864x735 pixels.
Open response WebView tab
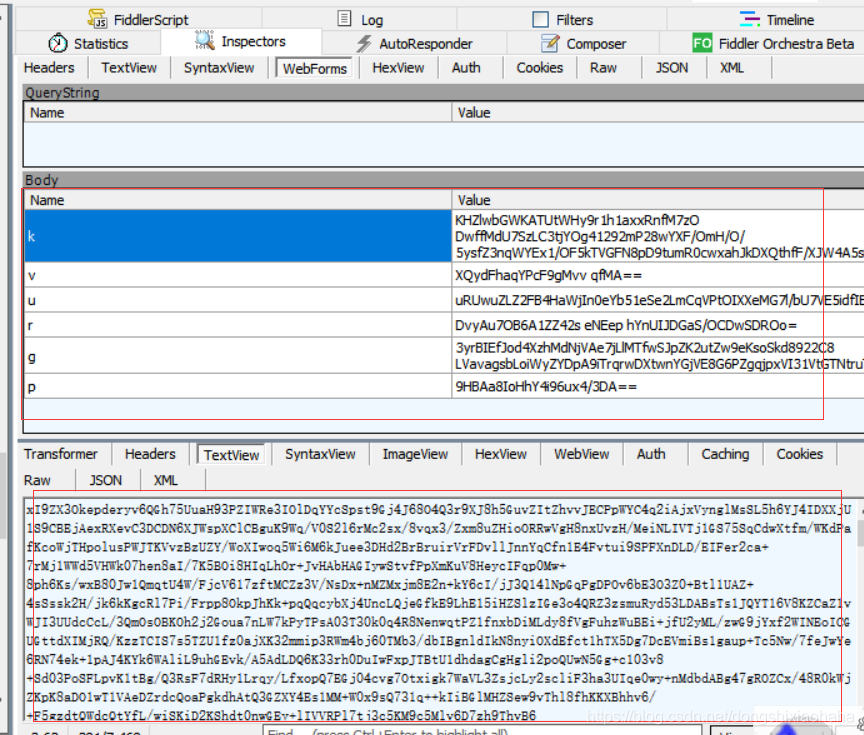pos(581,454)
